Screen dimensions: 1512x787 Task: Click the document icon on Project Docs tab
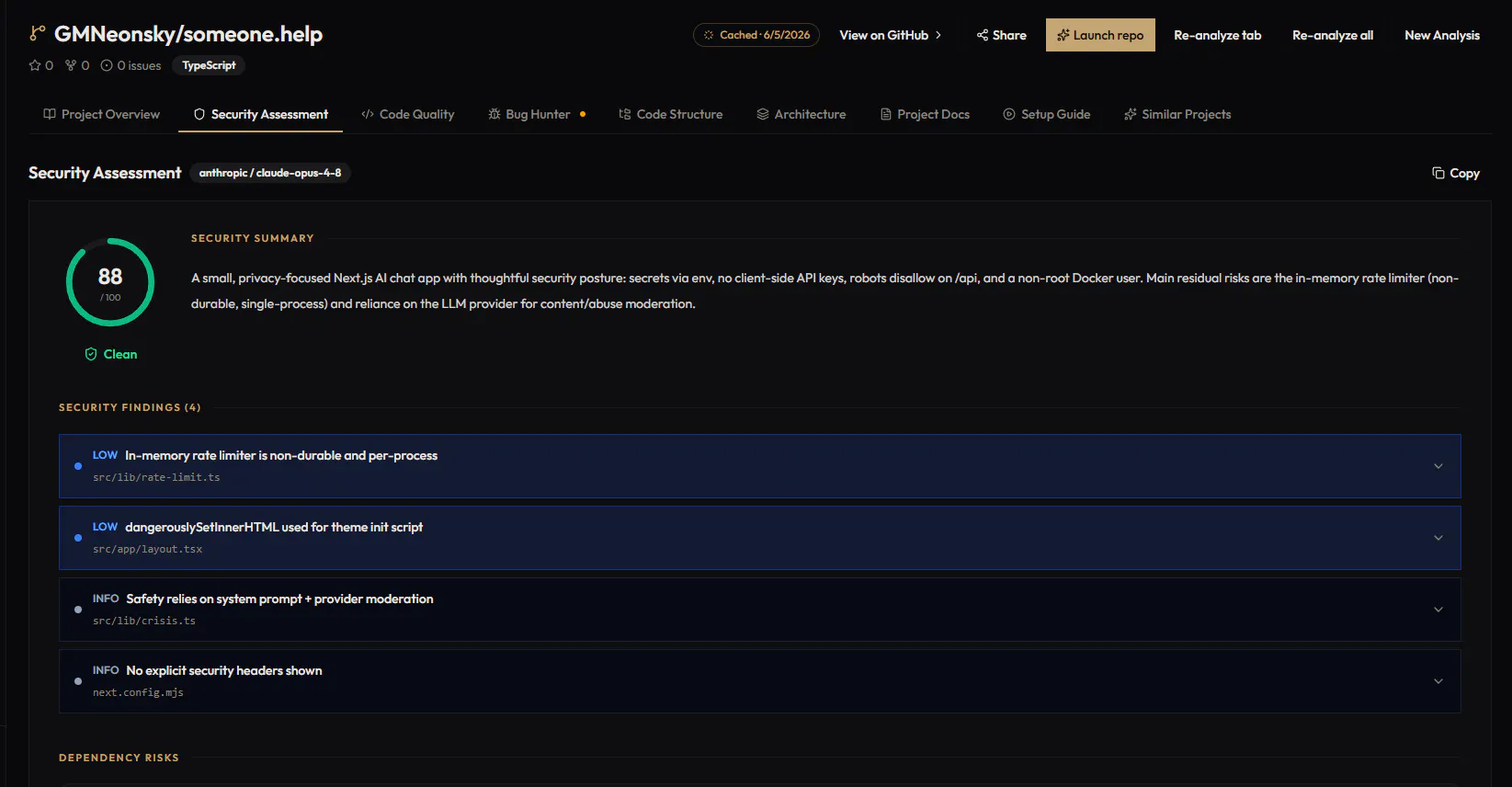[886, 114]
